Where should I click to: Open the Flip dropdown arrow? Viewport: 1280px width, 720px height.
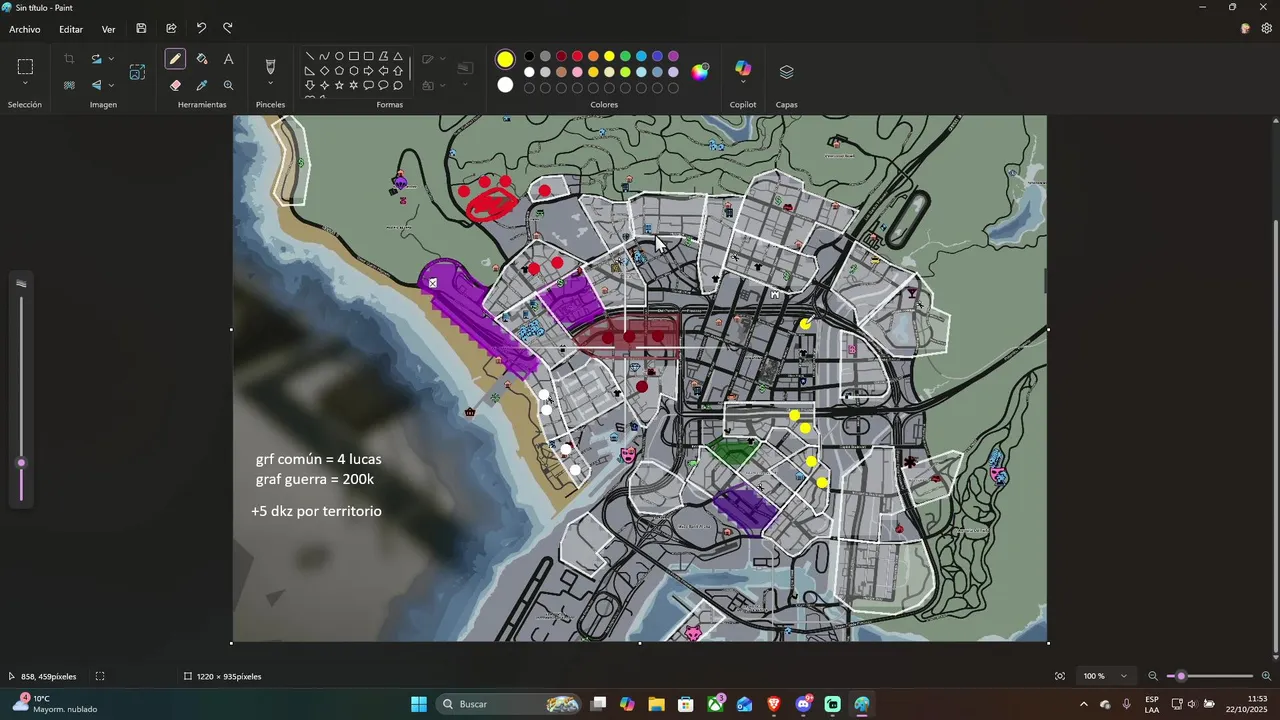pos(110,85)
